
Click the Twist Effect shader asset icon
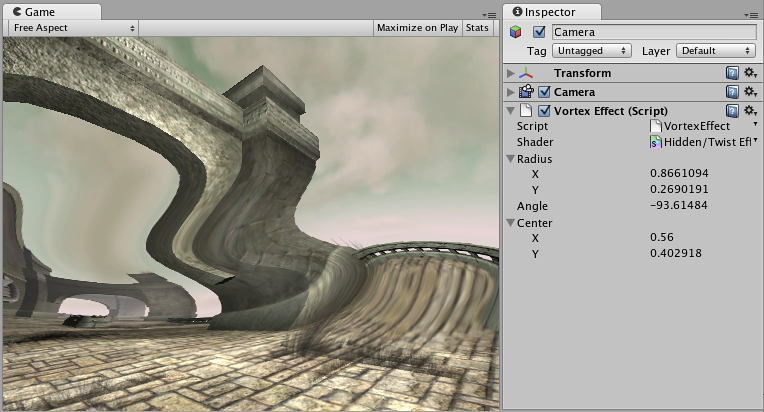pyautogui.click(x=656, y=142)
